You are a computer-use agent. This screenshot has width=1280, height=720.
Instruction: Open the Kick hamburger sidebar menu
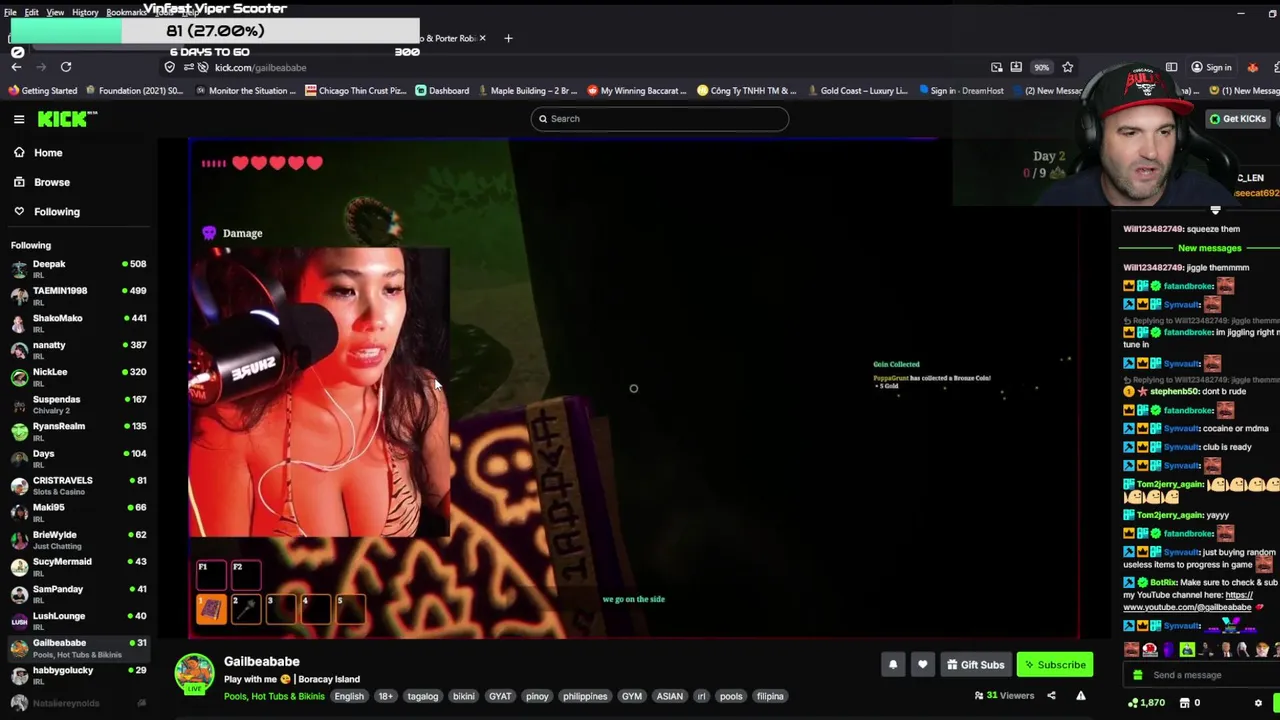(x=19, y=119)
